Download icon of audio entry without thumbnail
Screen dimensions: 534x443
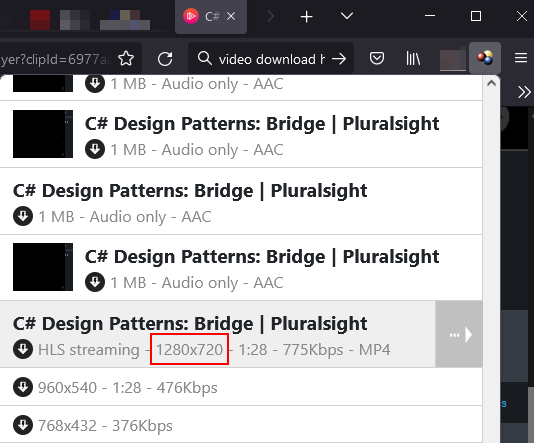click(23, 216)
